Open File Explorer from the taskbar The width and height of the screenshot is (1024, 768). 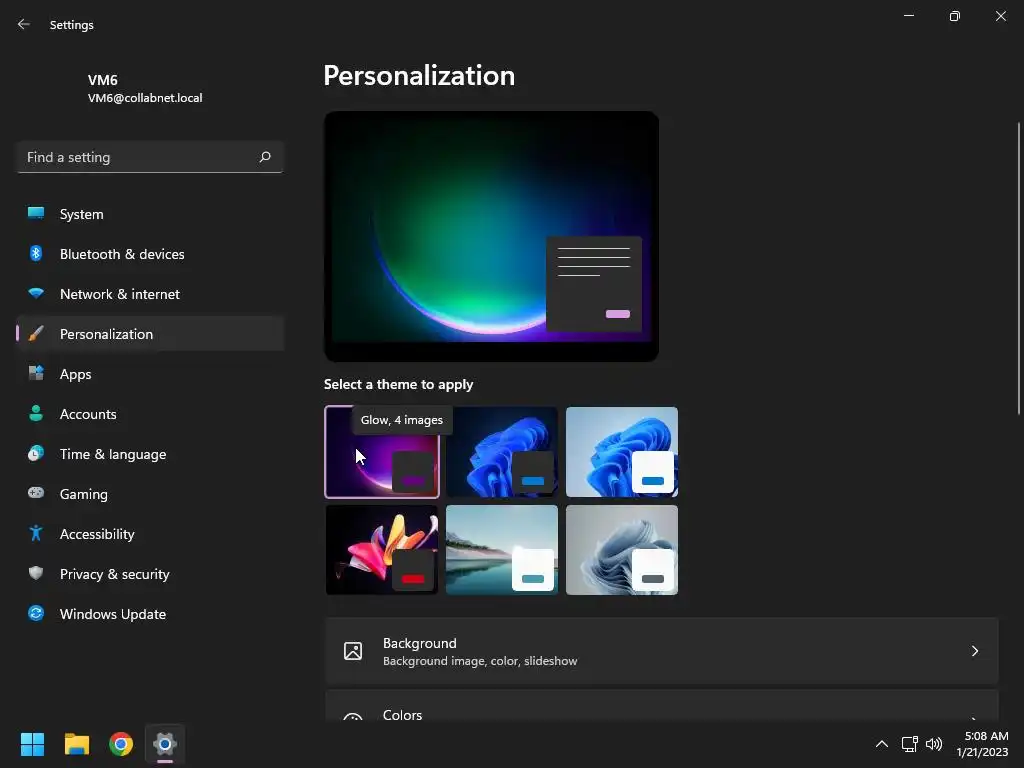tap(76, 744)
